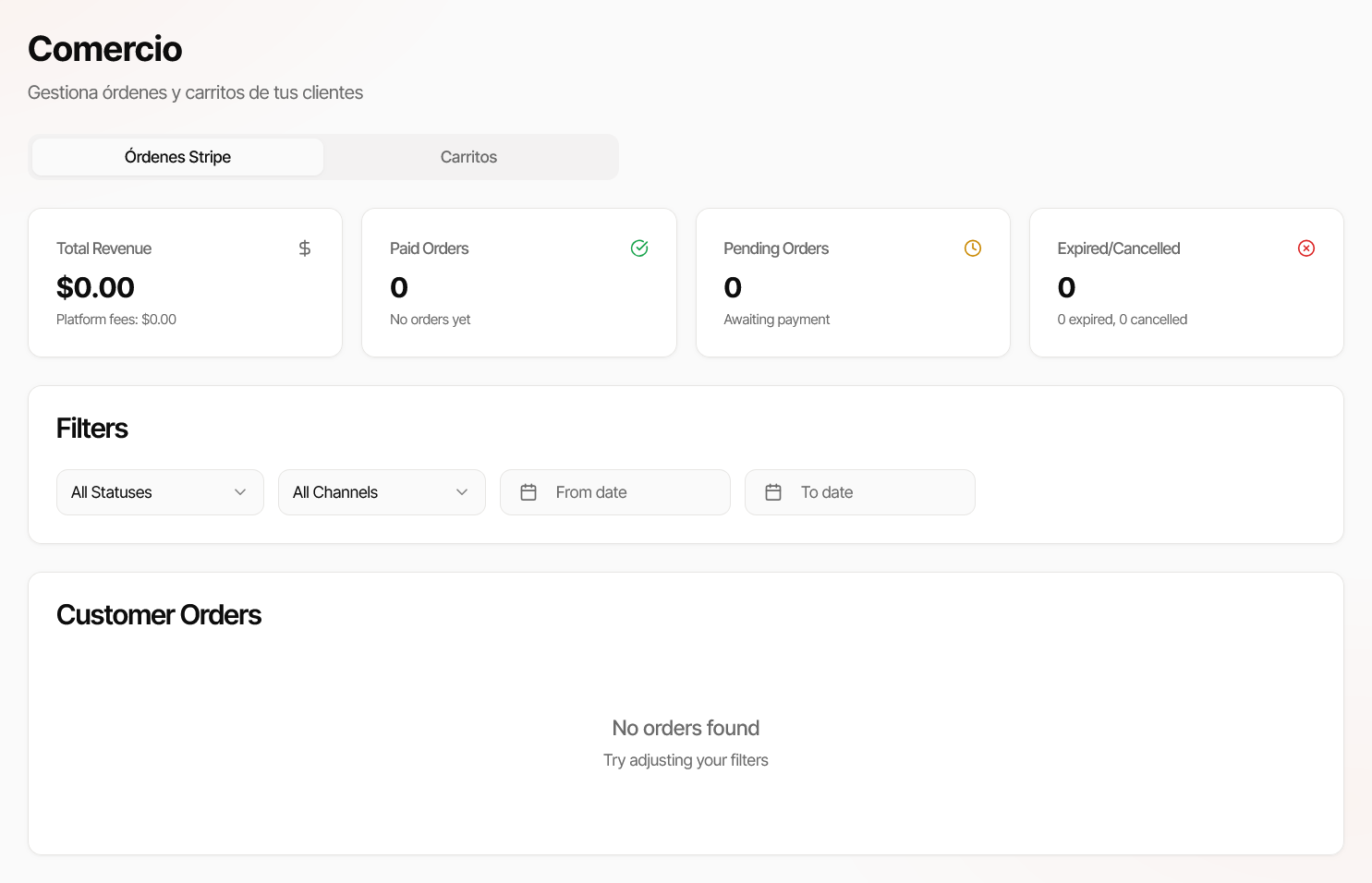The height and width of the screenshot is (883, 1372).
Task: Click the Filters heading
Action: point(92,429)
